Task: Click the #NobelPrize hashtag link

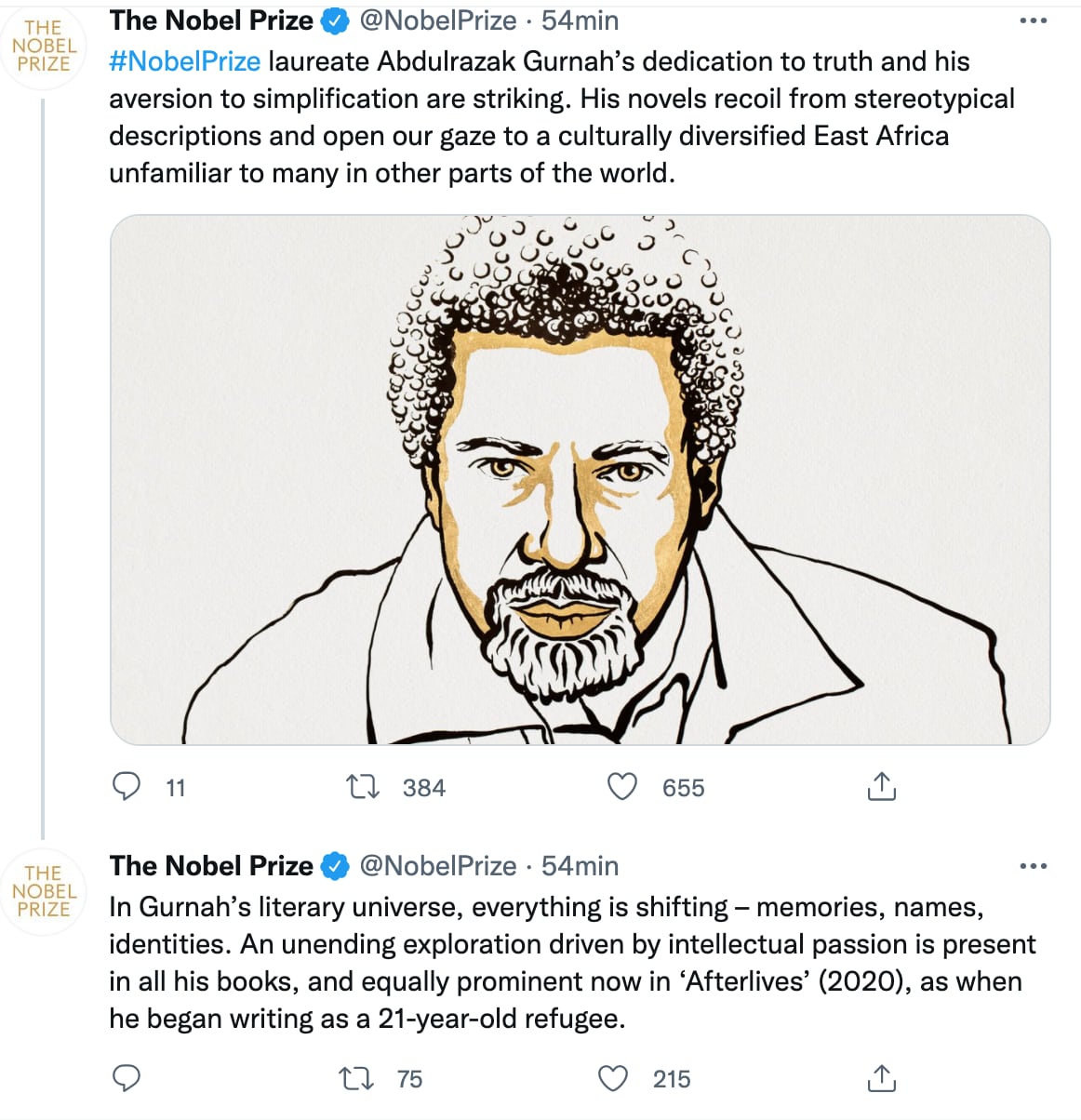Action: pos(184,61)
